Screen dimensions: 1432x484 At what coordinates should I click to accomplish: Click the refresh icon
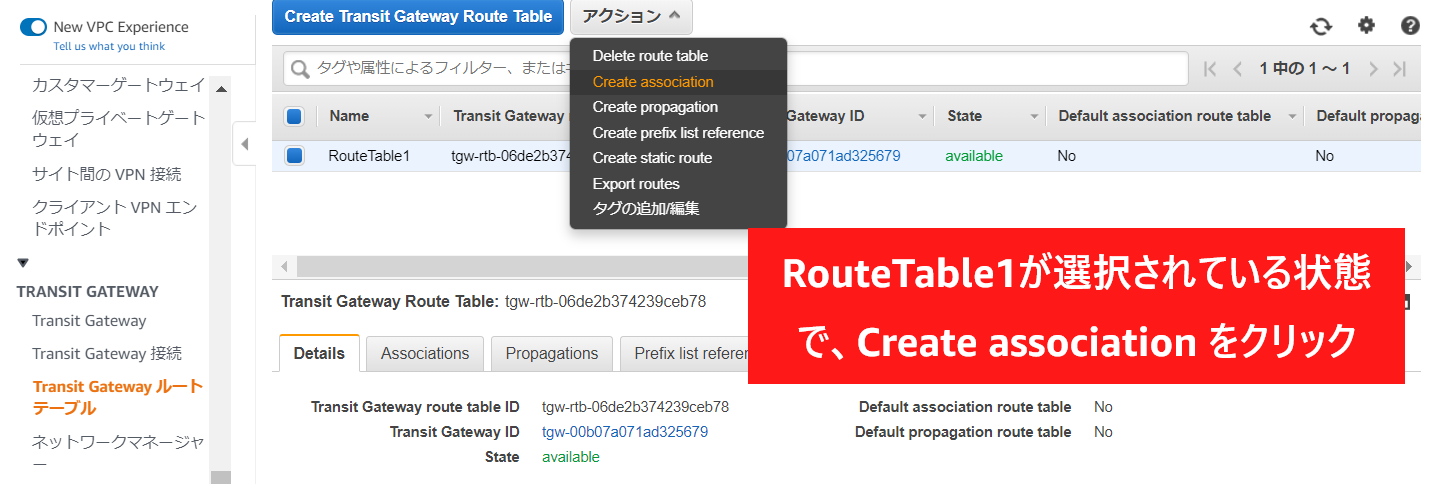pyautogui.click(x=1321, y=27)
